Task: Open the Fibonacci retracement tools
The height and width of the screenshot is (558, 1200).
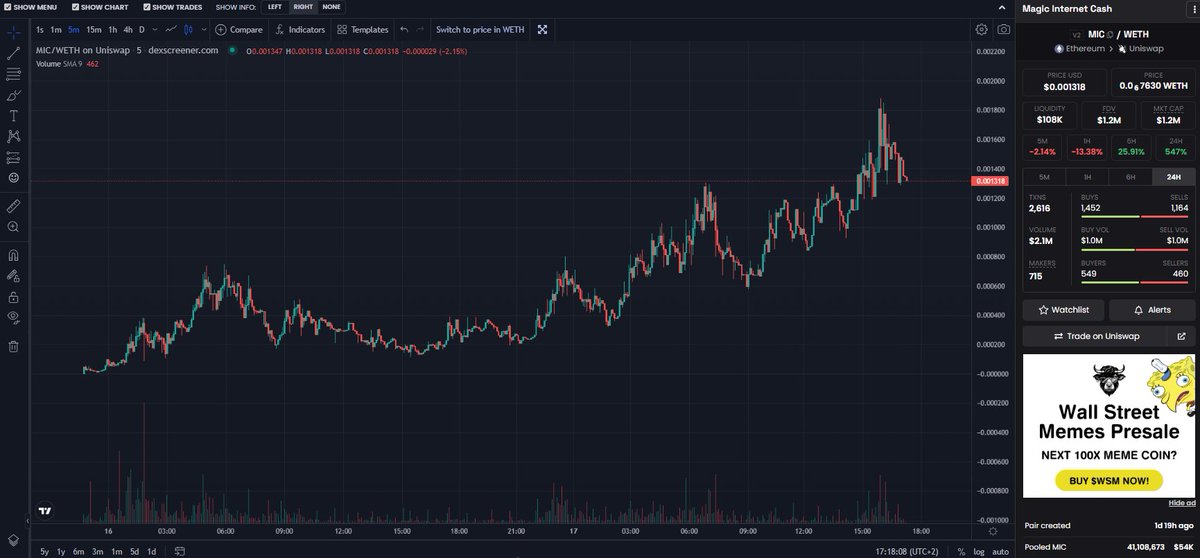Action: coord(14,73)
